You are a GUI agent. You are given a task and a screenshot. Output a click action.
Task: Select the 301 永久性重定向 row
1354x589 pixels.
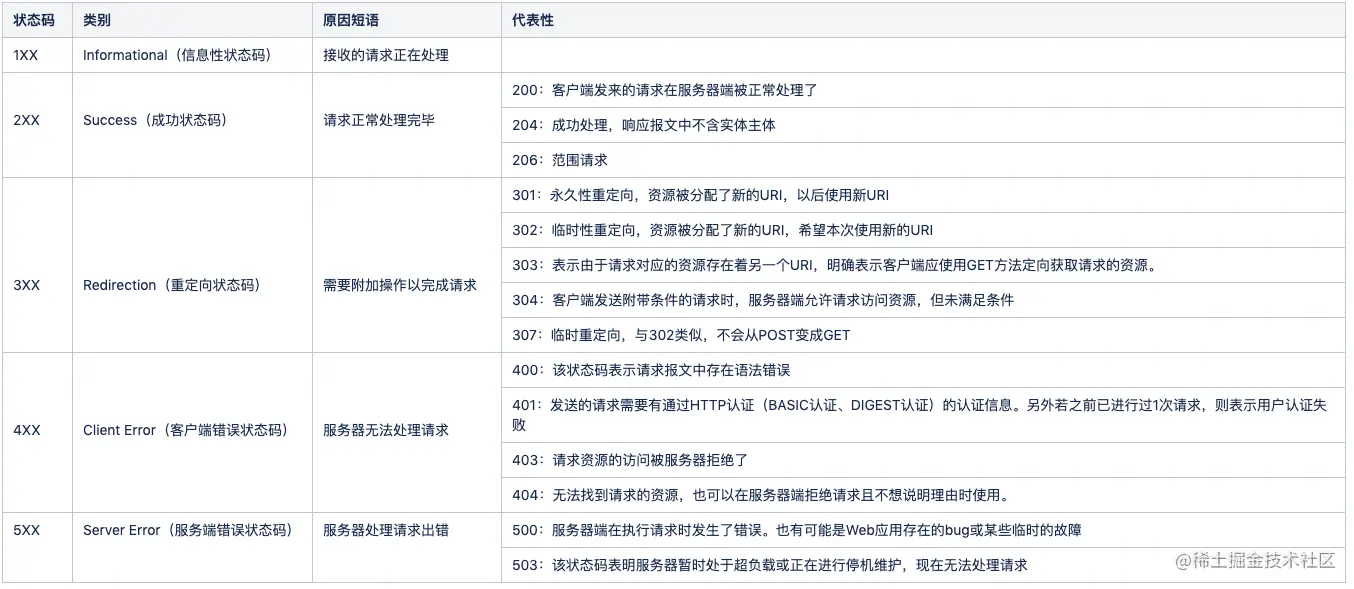pos(924,195)
